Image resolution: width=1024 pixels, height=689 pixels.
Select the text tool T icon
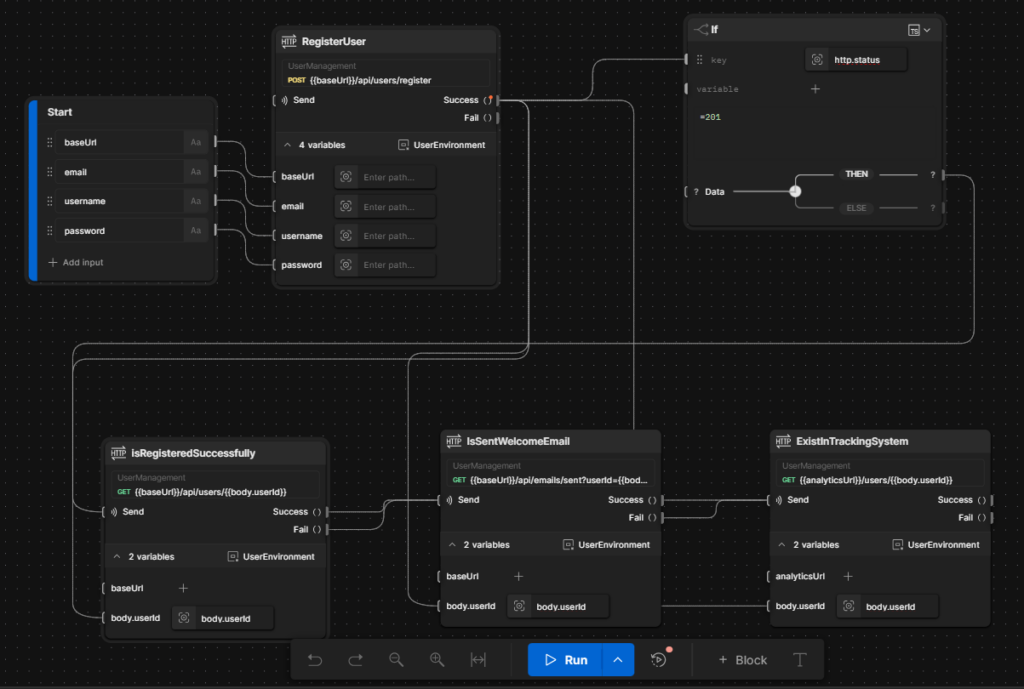(799, 660)
